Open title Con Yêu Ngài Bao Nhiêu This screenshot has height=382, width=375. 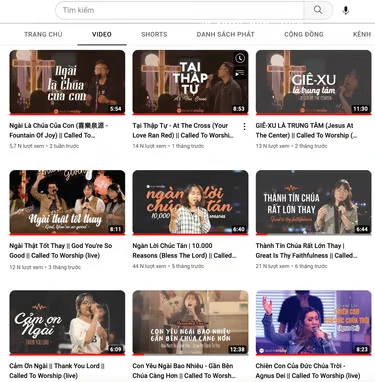(184, 371)
